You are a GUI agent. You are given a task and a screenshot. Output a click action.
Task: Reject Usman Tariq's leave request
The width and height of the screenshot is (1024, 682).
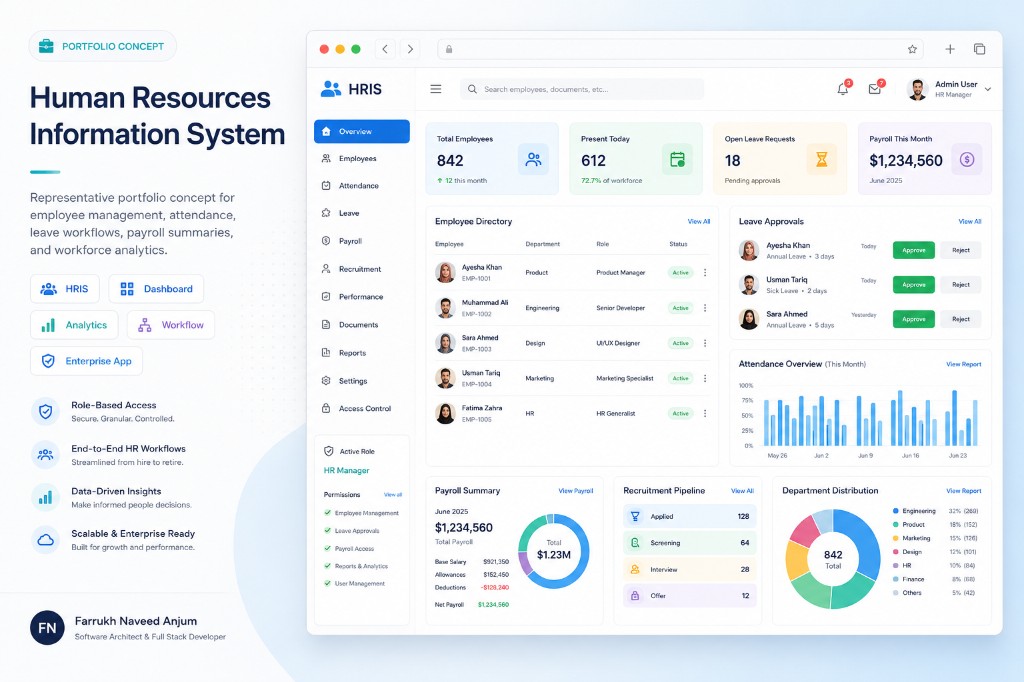pyautogui.click(x=961, y=285)
